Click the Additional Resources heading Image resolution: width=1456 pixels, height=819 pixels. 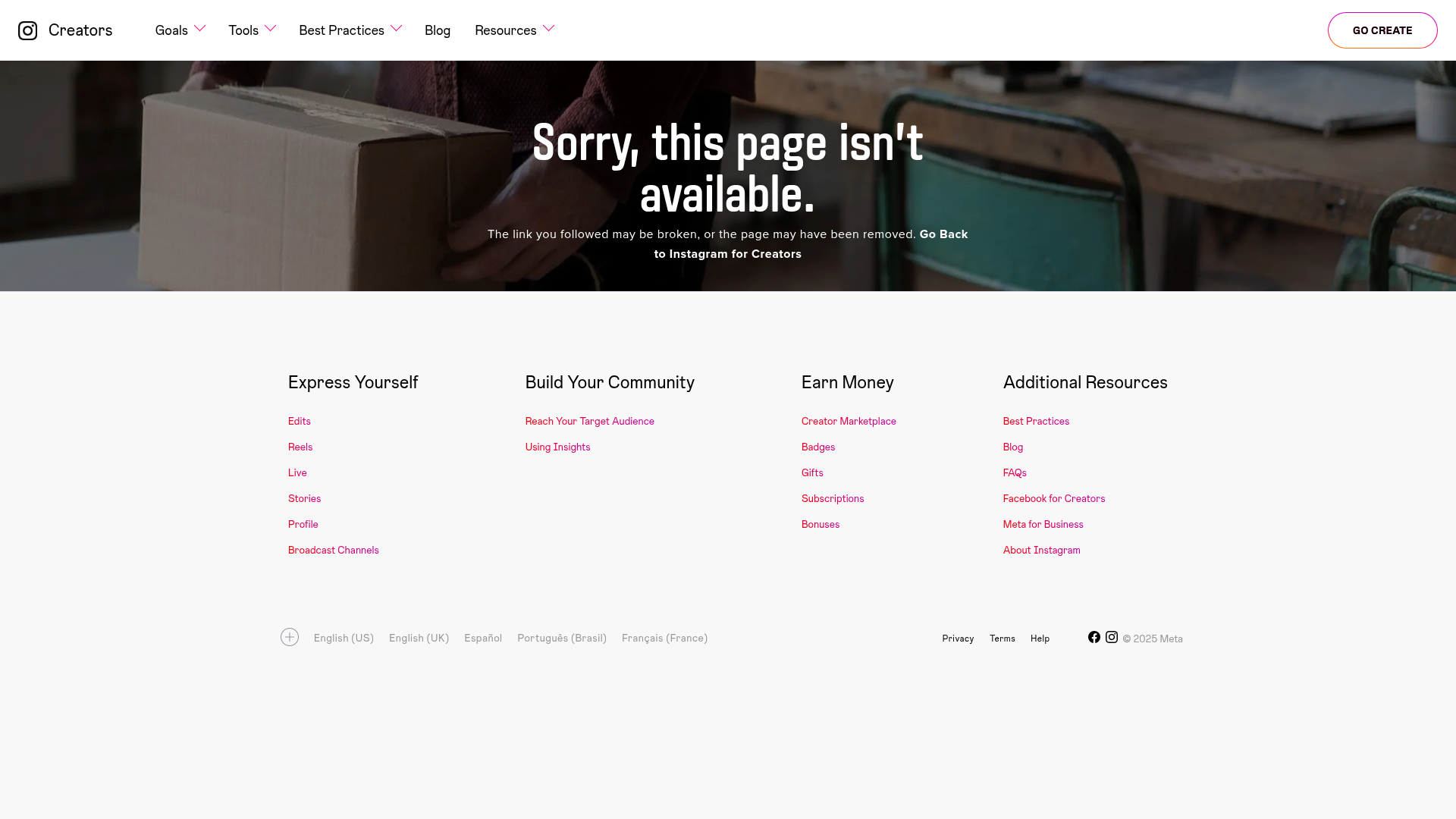tap(1085, 382)
